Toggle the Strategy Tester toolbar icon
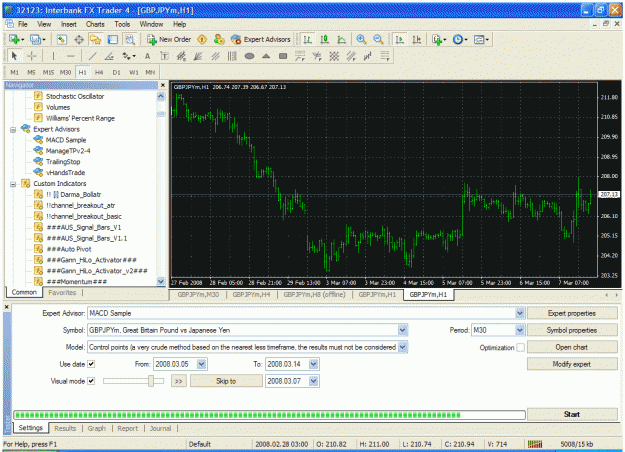Viewport: 625px width, 452px height. tap(130, 39)
